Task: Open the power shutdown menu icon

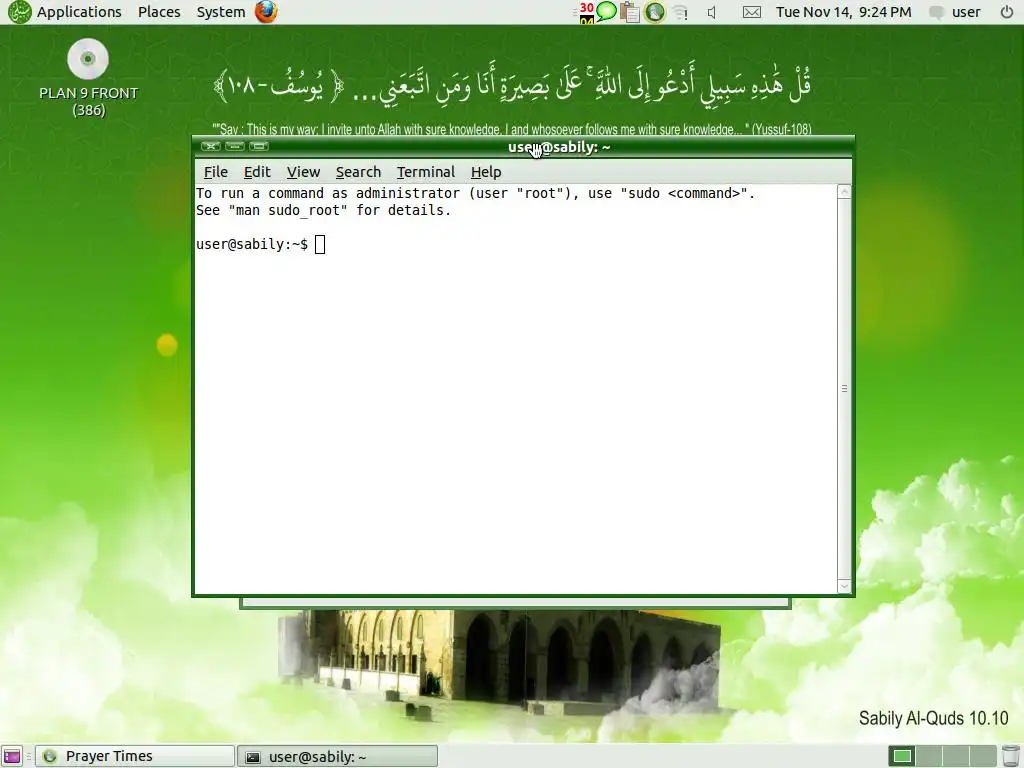Action: [1006, 12]
